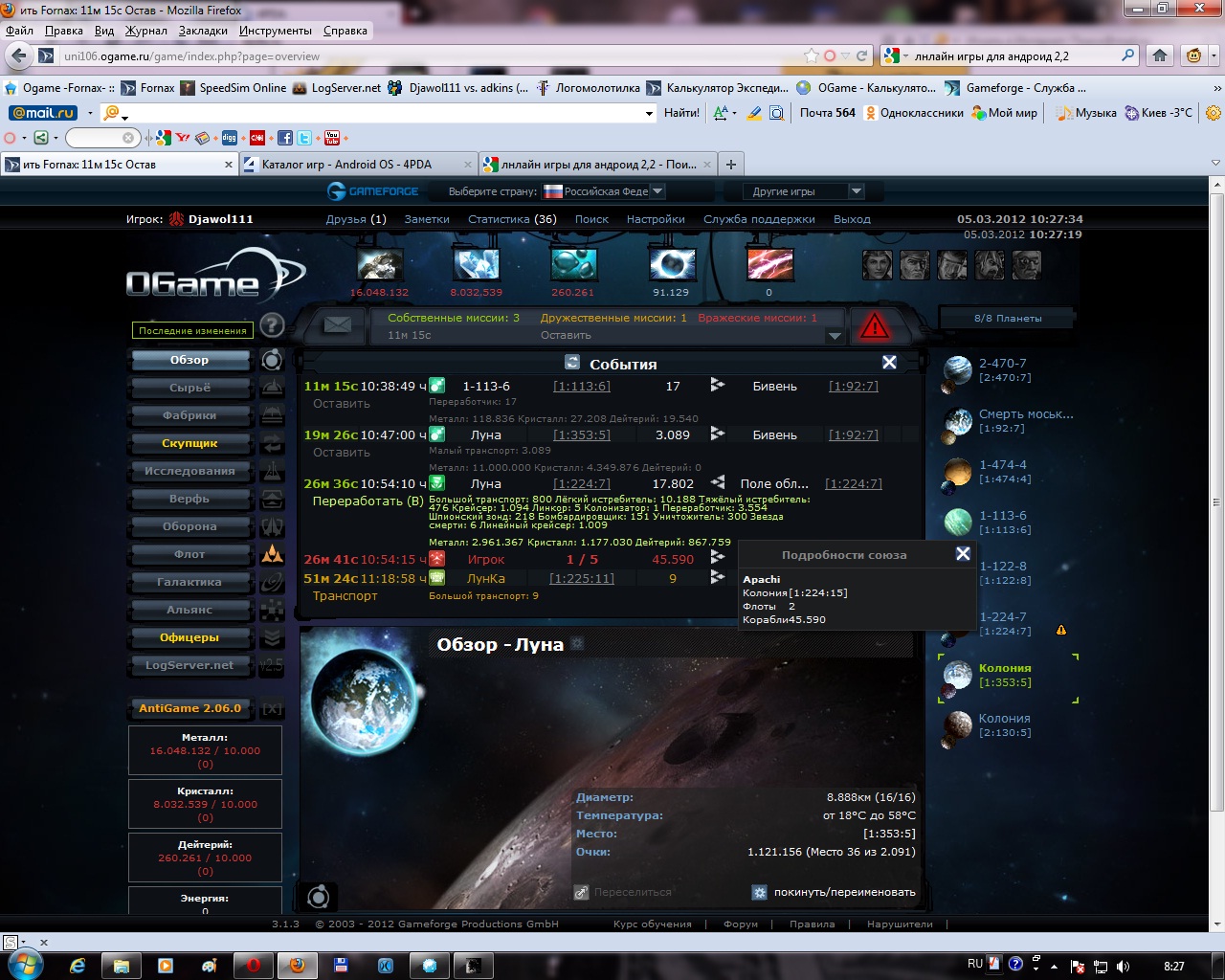Switch to the Каталог игр 4PDA tab

(358, 164)
